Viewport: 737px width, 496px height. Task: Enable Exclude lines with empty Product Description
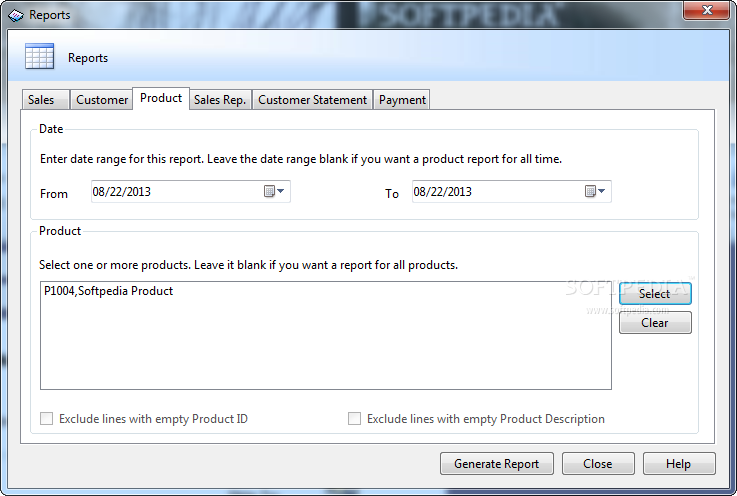[354, 418]
